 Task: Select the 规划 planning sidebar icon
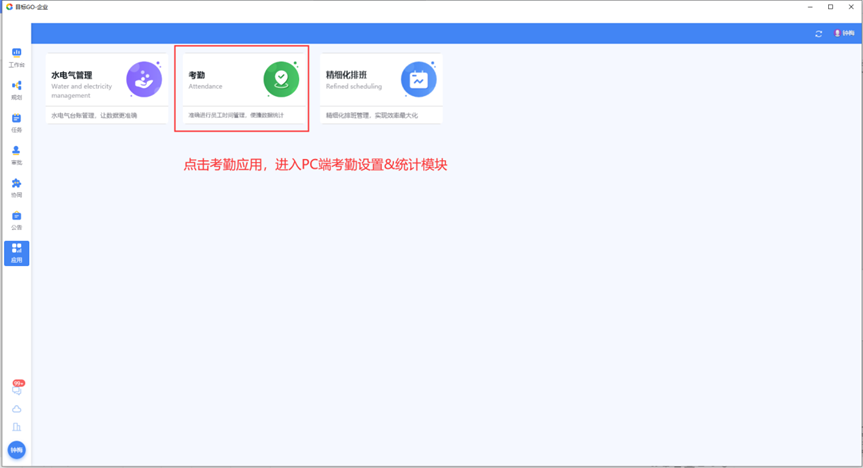16,89
